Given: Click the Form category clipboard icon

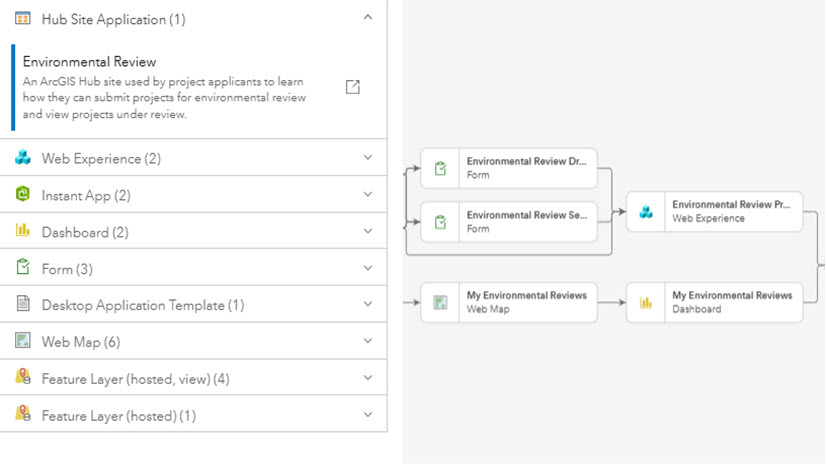Looking at the screenshot, I should (x=23, y=268).
